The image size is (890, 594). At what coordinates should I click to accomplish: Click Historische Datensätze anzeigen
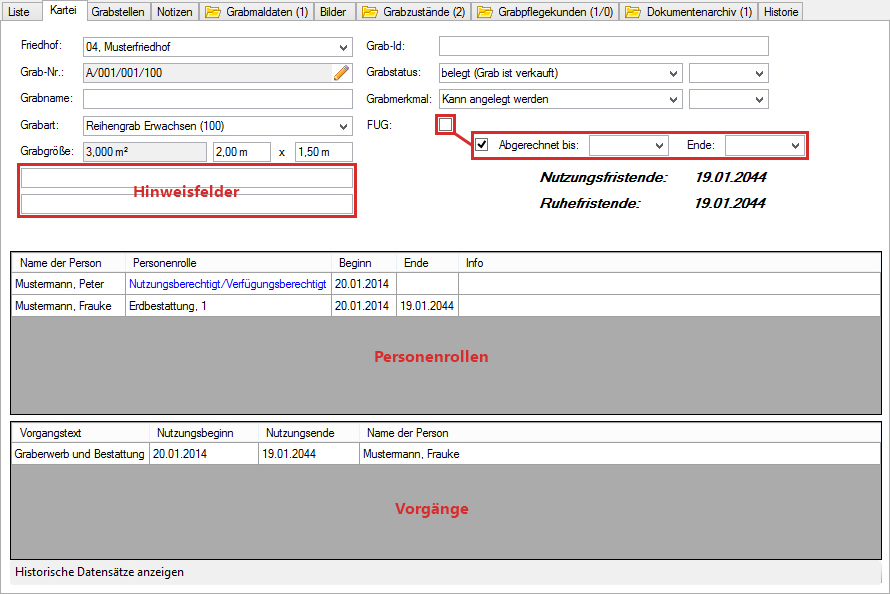coord(99,573)
